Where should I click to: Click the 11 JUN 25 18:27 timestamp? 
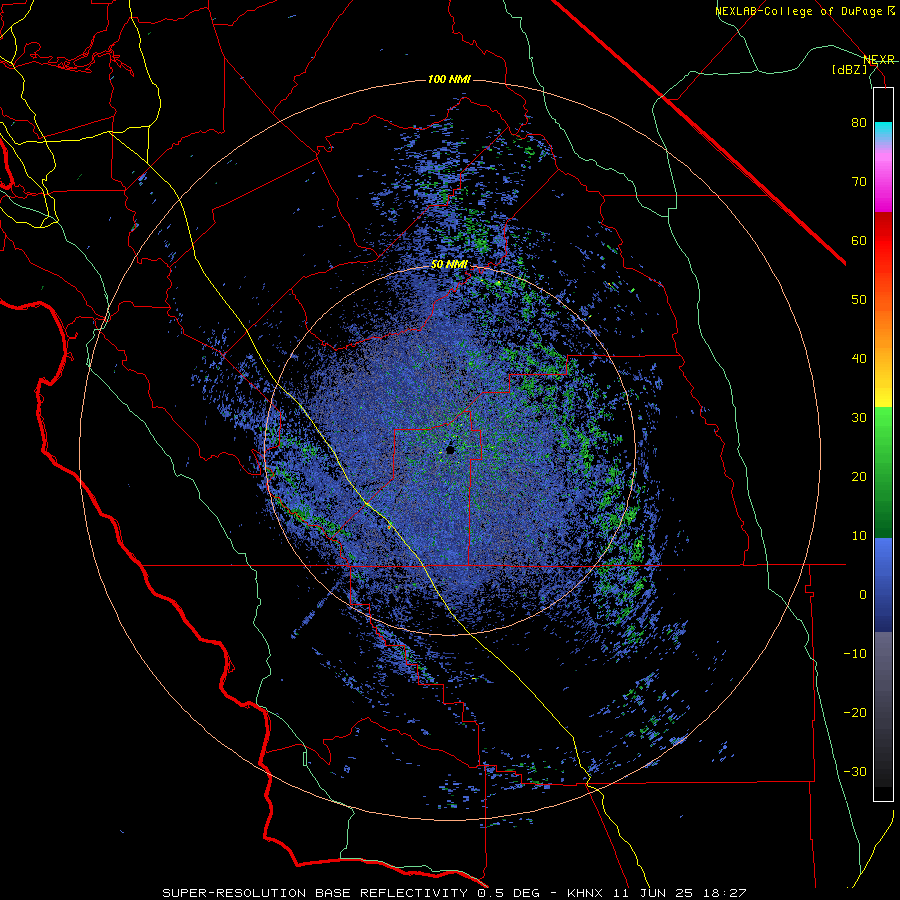(682, 893)
